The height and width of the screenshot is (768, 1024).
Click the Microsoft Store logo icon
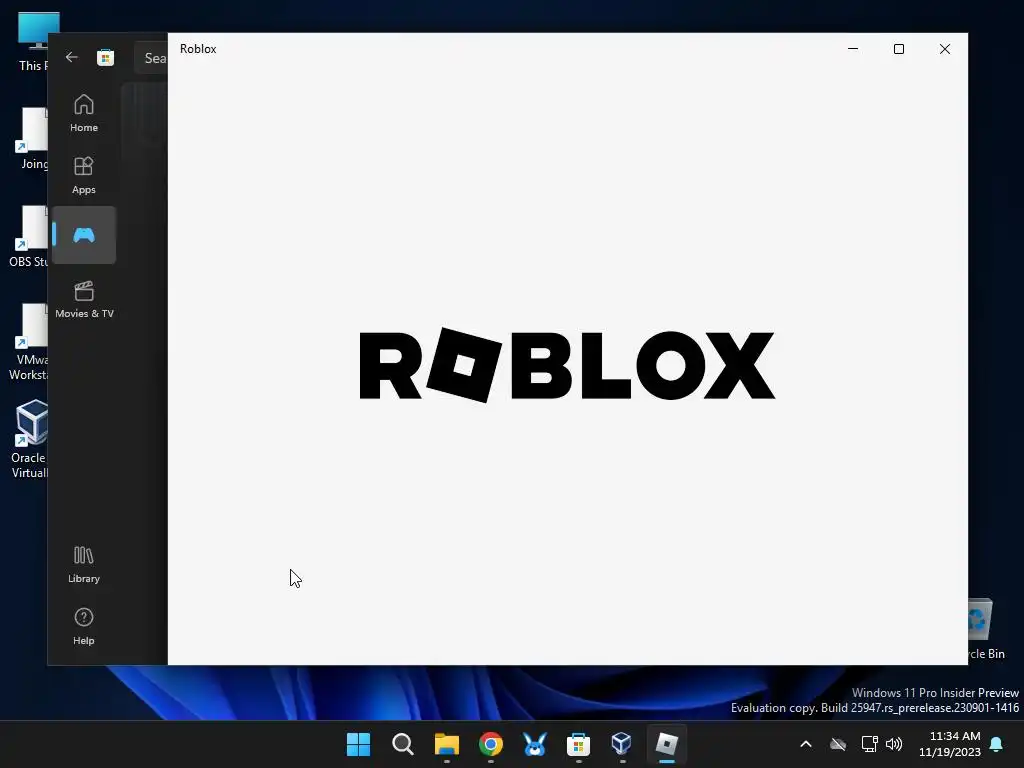(x=105, y=57)
